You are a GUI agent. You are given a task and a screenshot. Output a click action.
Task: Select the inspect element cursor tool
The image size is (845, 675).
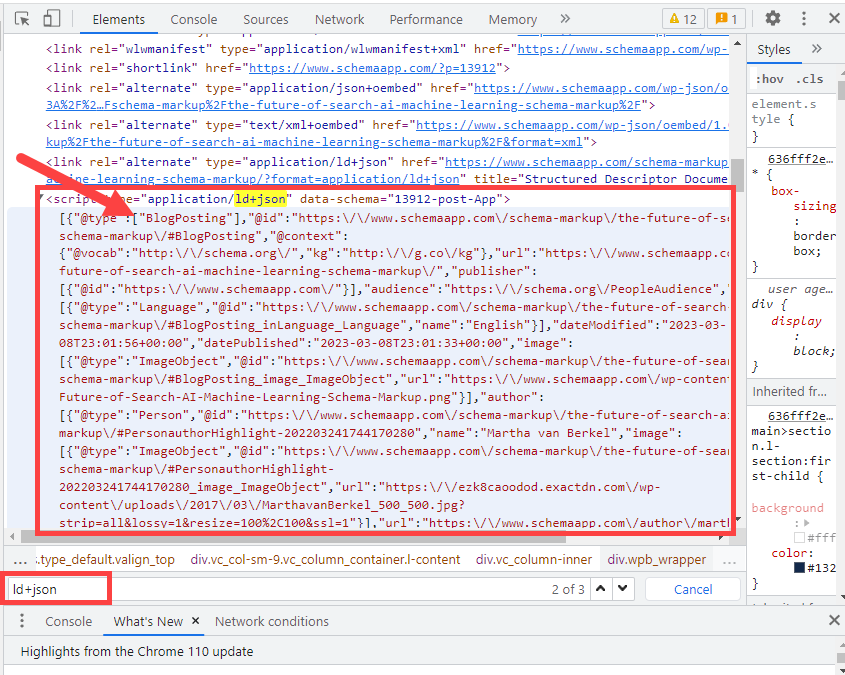22,18
